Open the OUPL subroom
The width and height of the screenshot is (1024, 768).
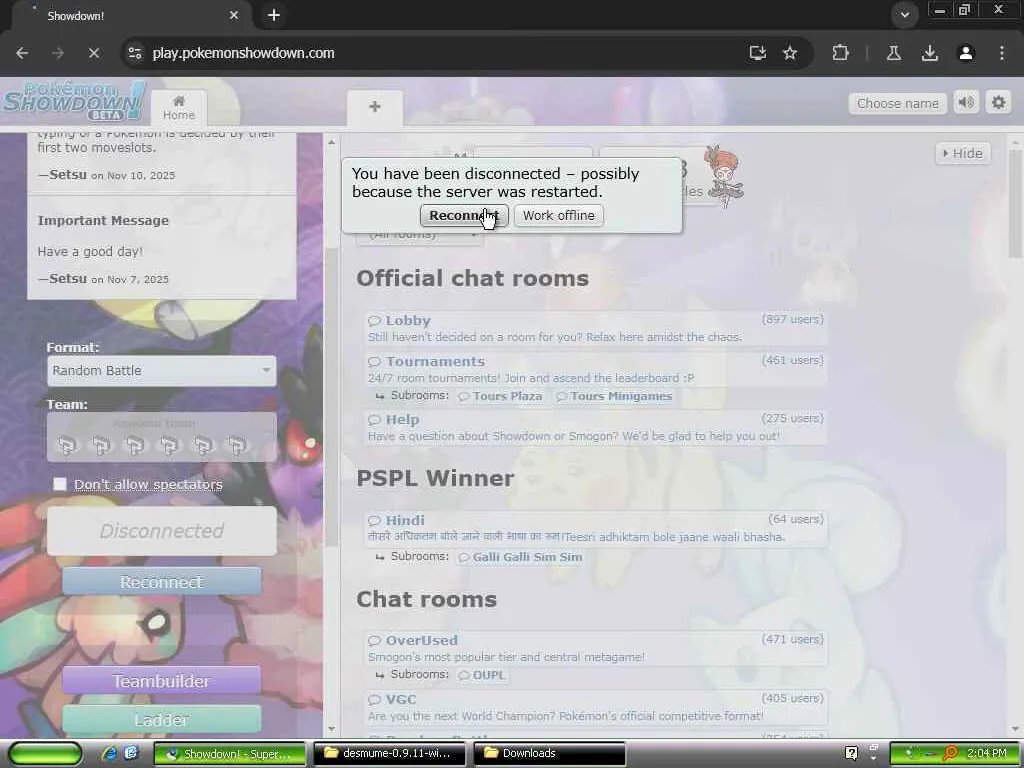(482, 675)
